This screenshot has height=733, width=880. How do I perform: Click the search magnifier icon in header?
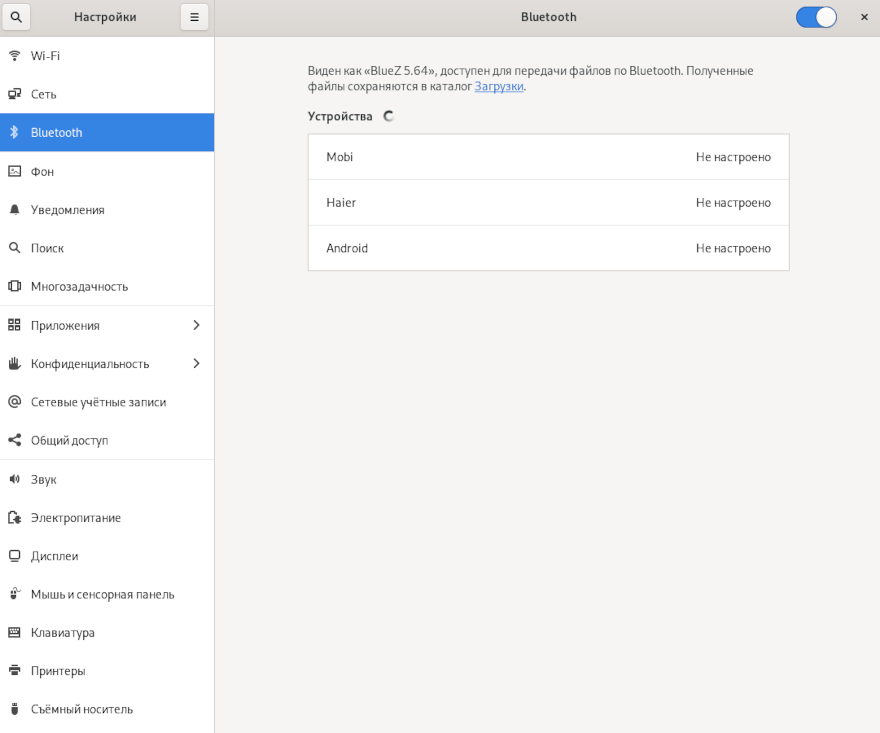coord(16,17)
